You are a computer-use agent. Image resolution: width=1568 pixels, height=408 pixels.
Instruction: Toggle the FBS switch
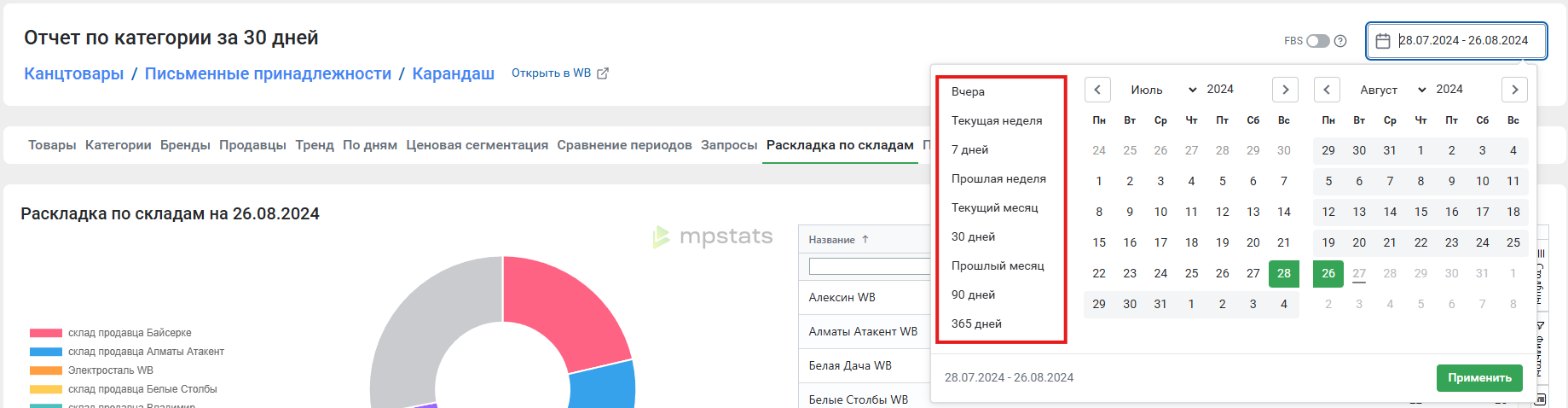click(1318, 41)
